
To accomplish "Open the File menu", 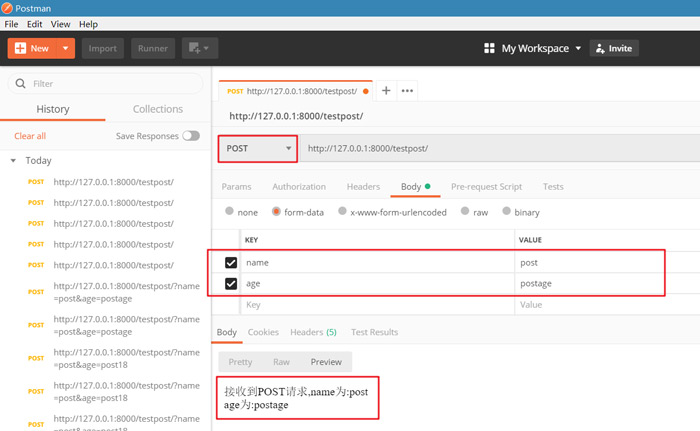I will click(11, 24).
